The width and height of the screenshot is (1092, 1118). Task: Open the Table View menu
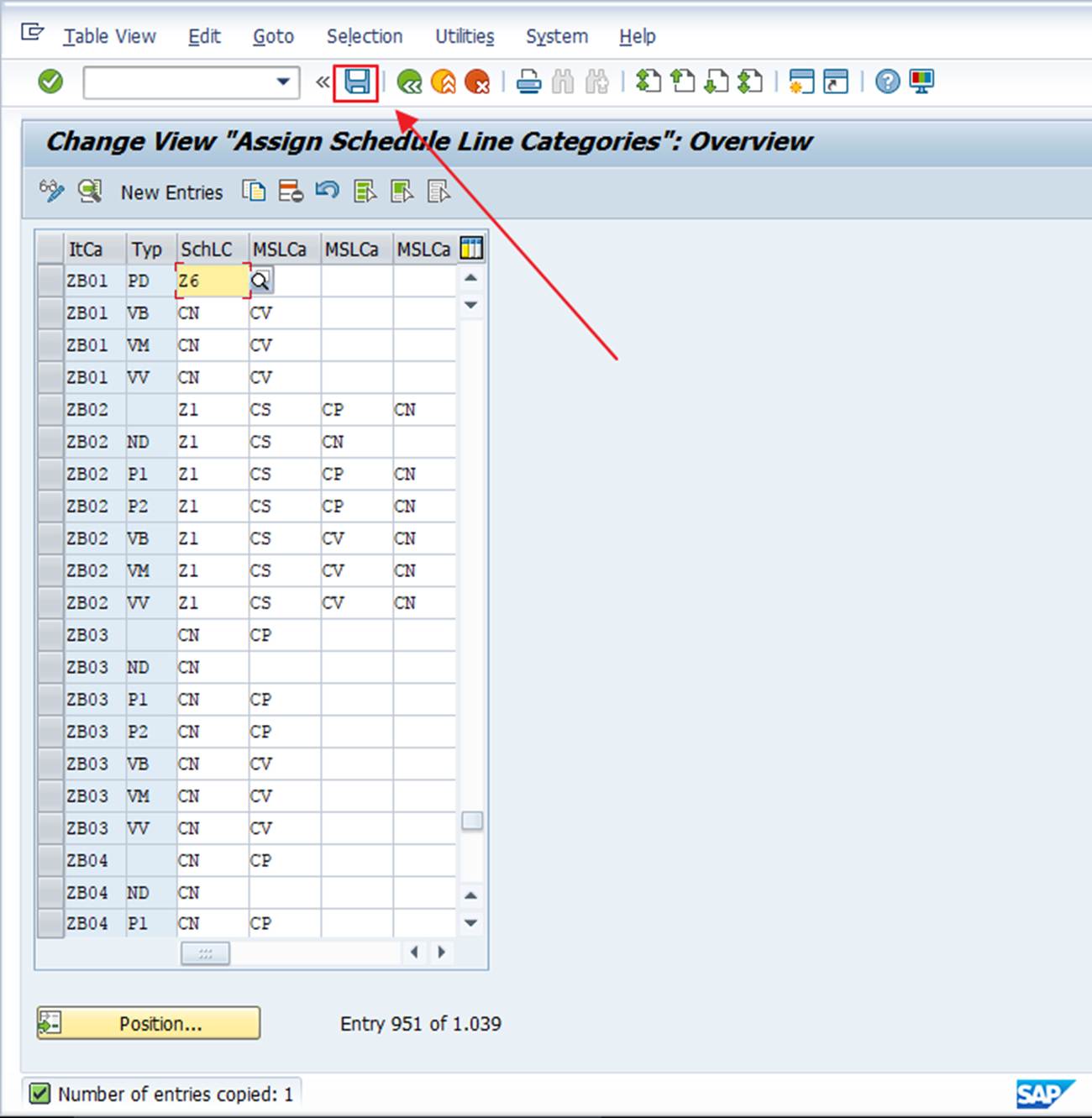click(110, 36)
